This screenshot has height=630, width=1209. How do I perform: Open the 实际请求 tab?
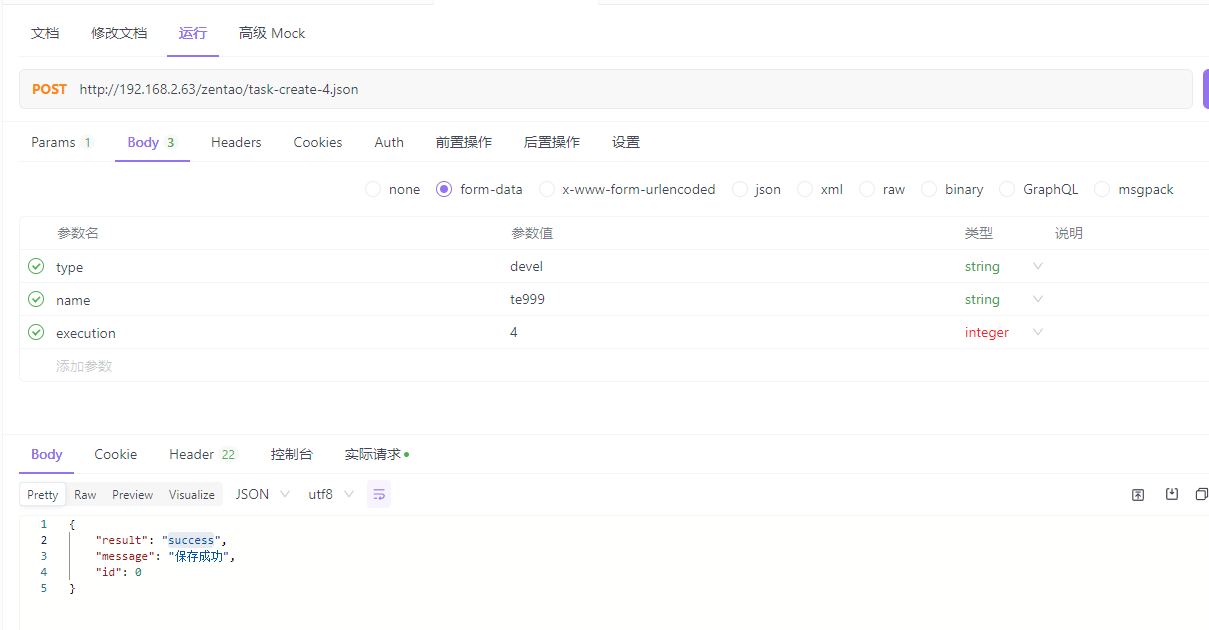(376, 454)
